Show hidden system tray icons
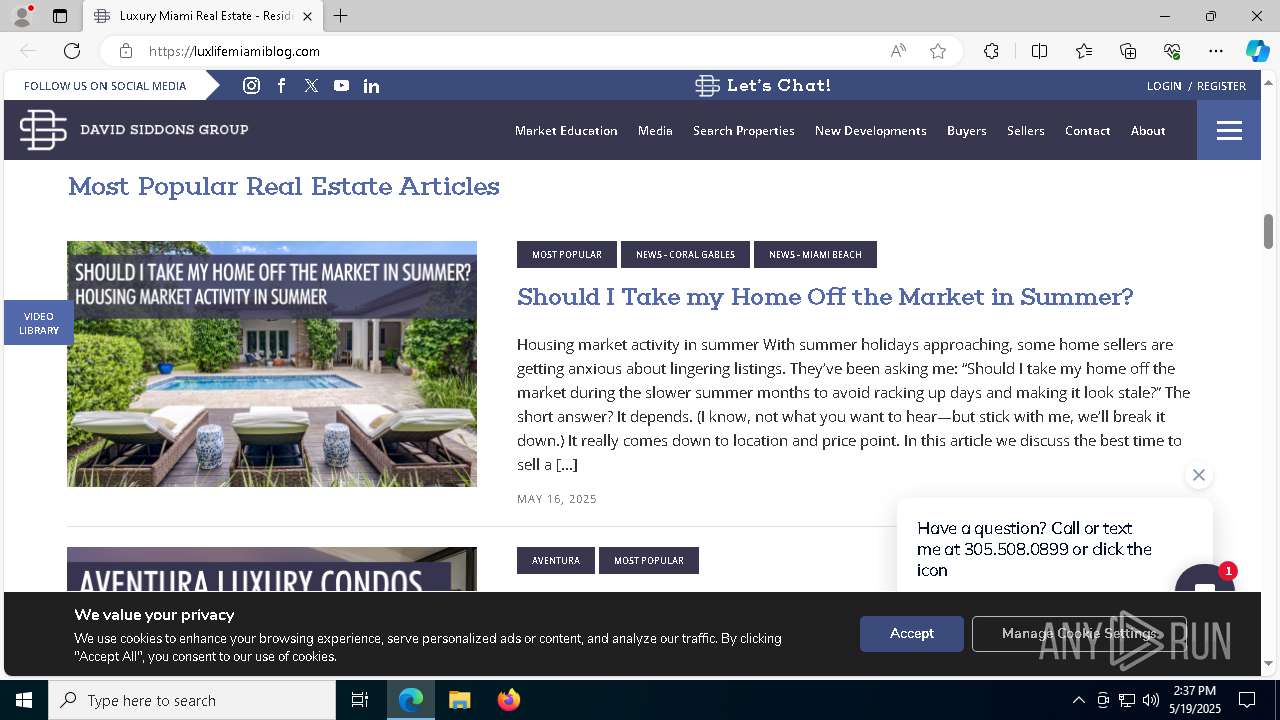 point(1078,700)
